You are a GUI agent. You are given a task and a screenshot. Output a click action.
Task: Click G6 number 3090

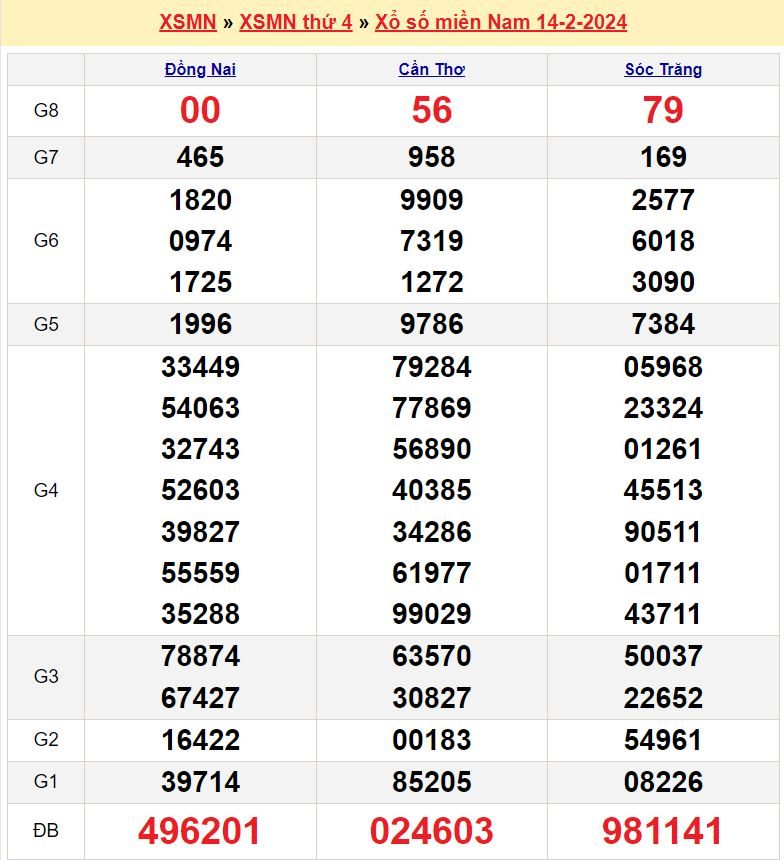[x=663, y=282]
